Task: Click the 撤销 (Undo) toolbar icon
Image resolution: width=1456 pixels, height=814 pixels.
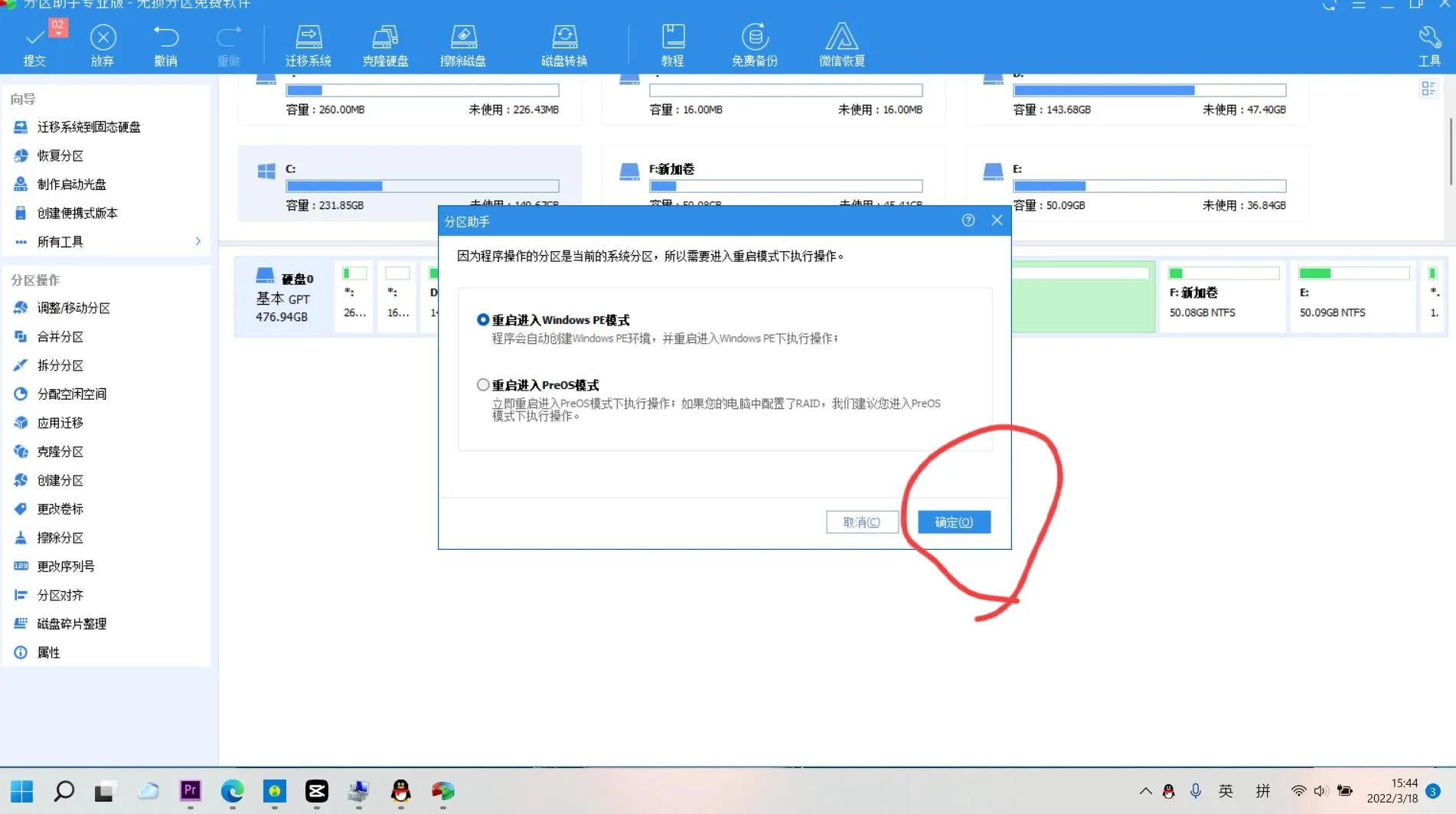Action: pyautogui.click(x=166, y=44)
